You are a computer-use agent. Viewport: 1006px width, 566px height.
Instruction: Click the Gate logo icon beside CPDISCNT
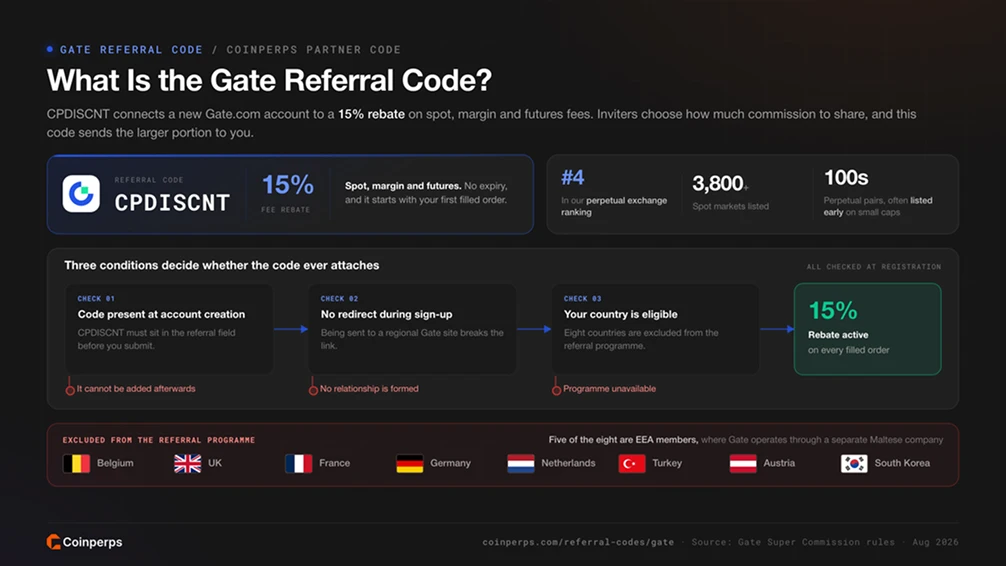pos(81,194)
